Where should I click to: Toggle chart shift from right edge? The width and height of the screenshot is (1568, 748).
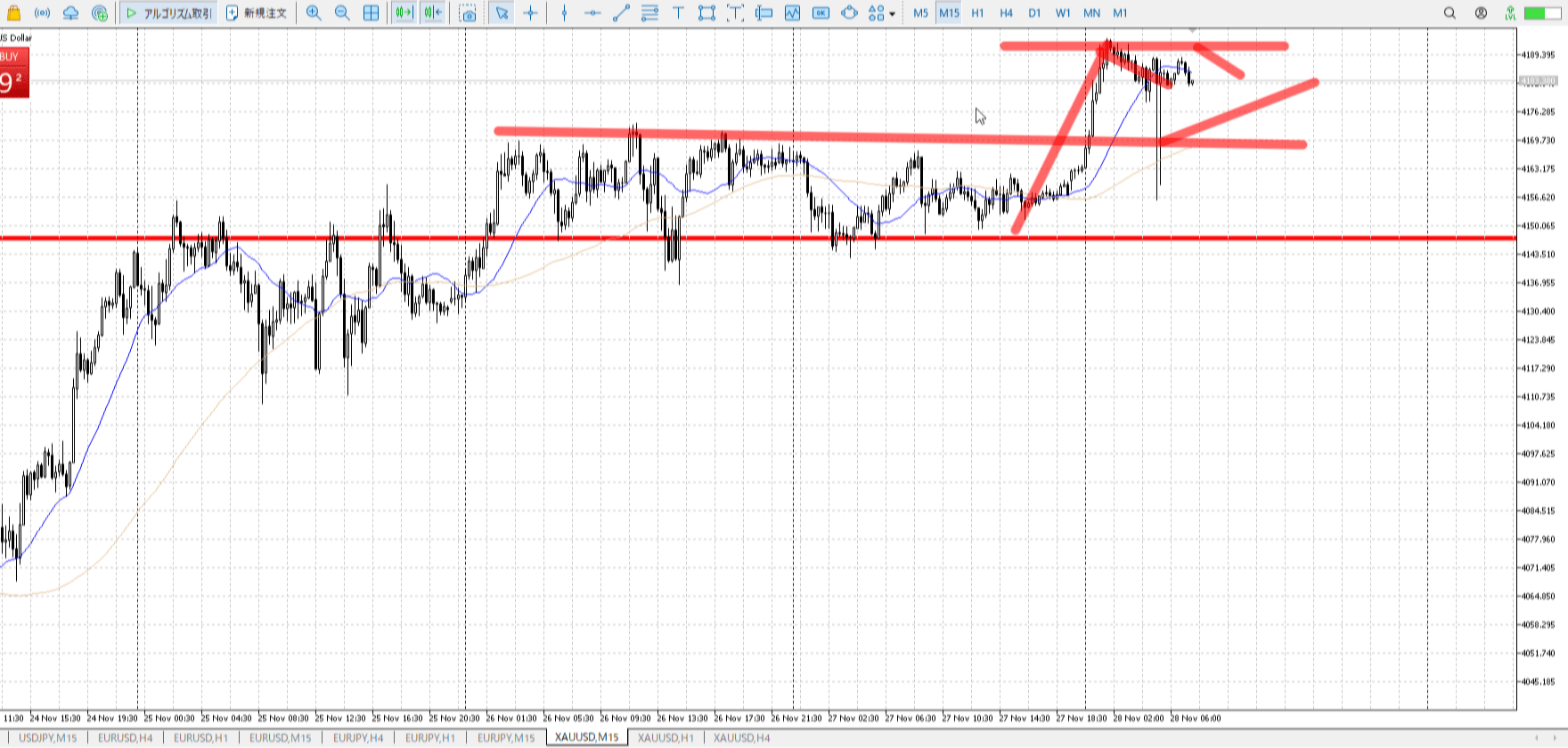coord(433,13)
